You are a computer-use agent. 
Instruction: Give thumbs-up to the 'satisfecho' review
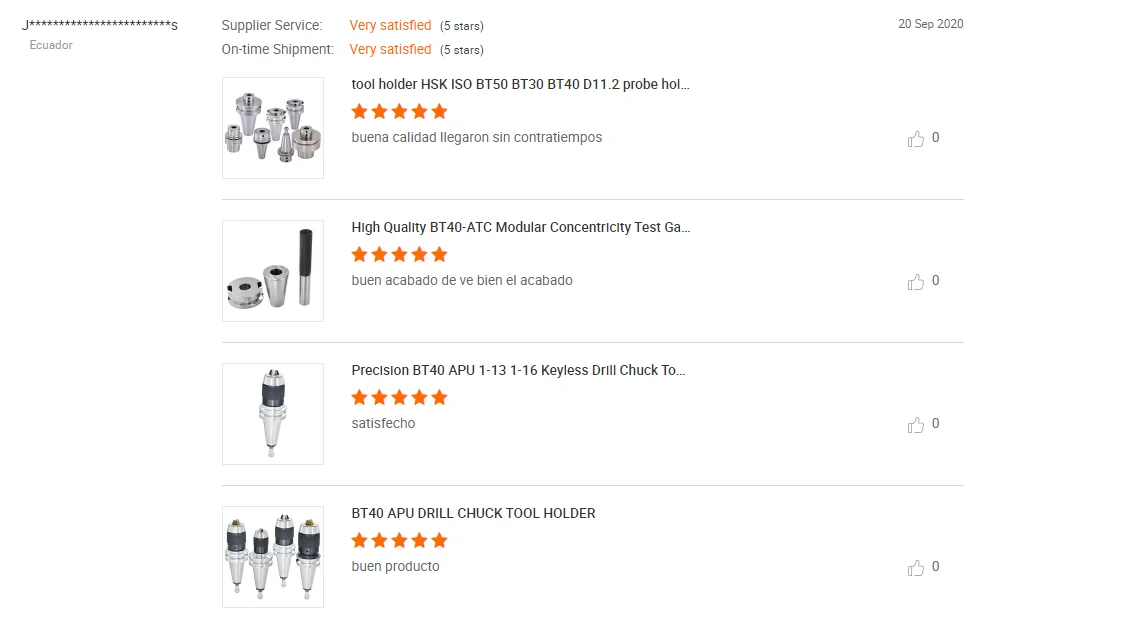pos(916,425)
